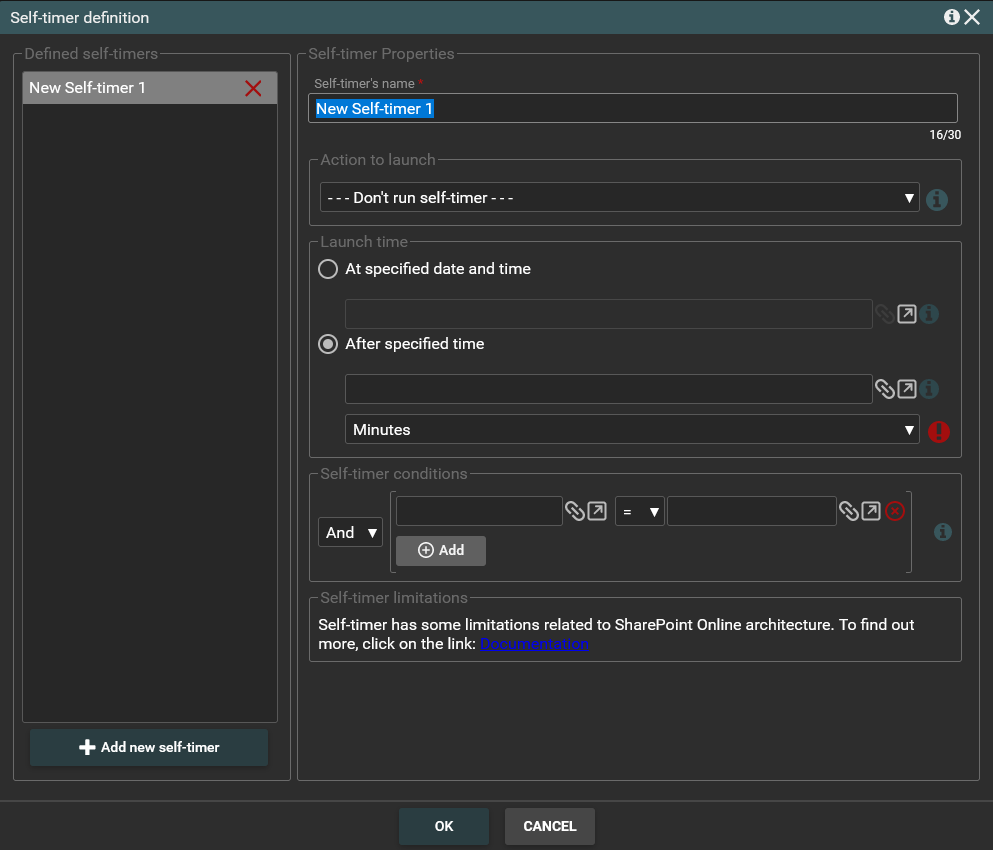
Task: Click info icon beside Action to launch dropdown
Action: (x=937, y=199)
